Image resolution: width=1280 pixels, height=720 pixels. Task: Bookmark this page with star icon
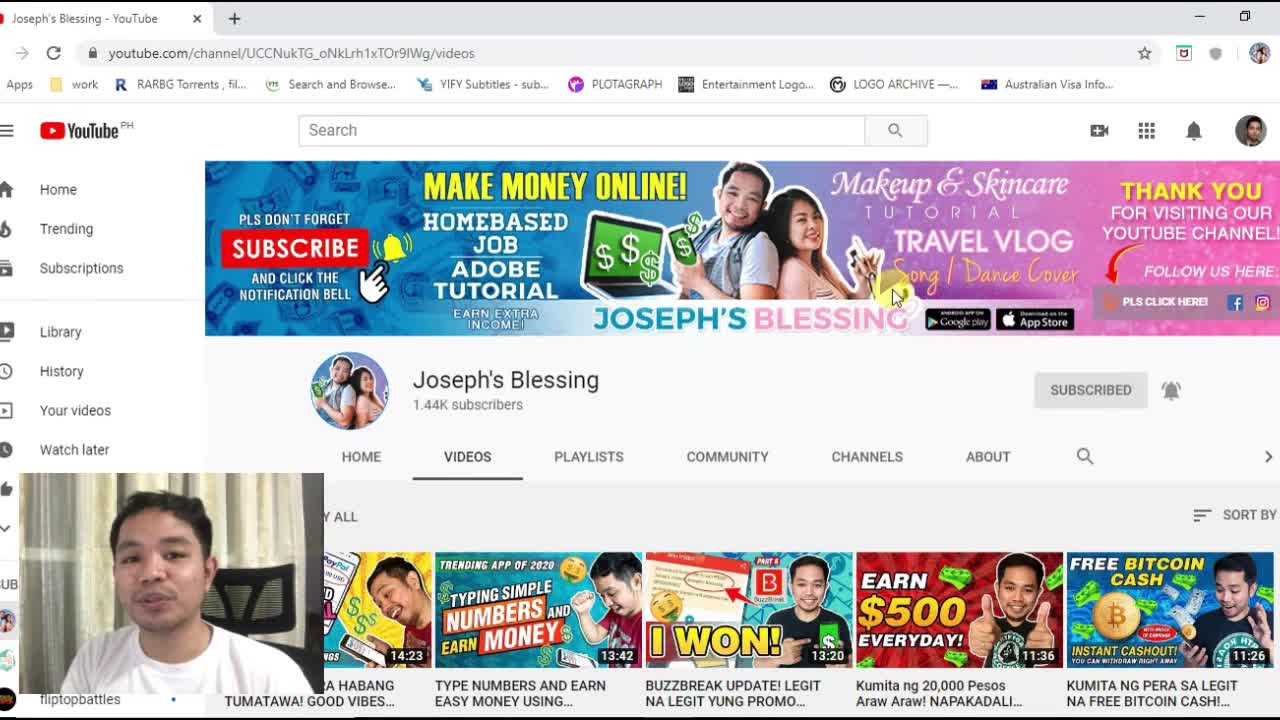coord(1144,53)
